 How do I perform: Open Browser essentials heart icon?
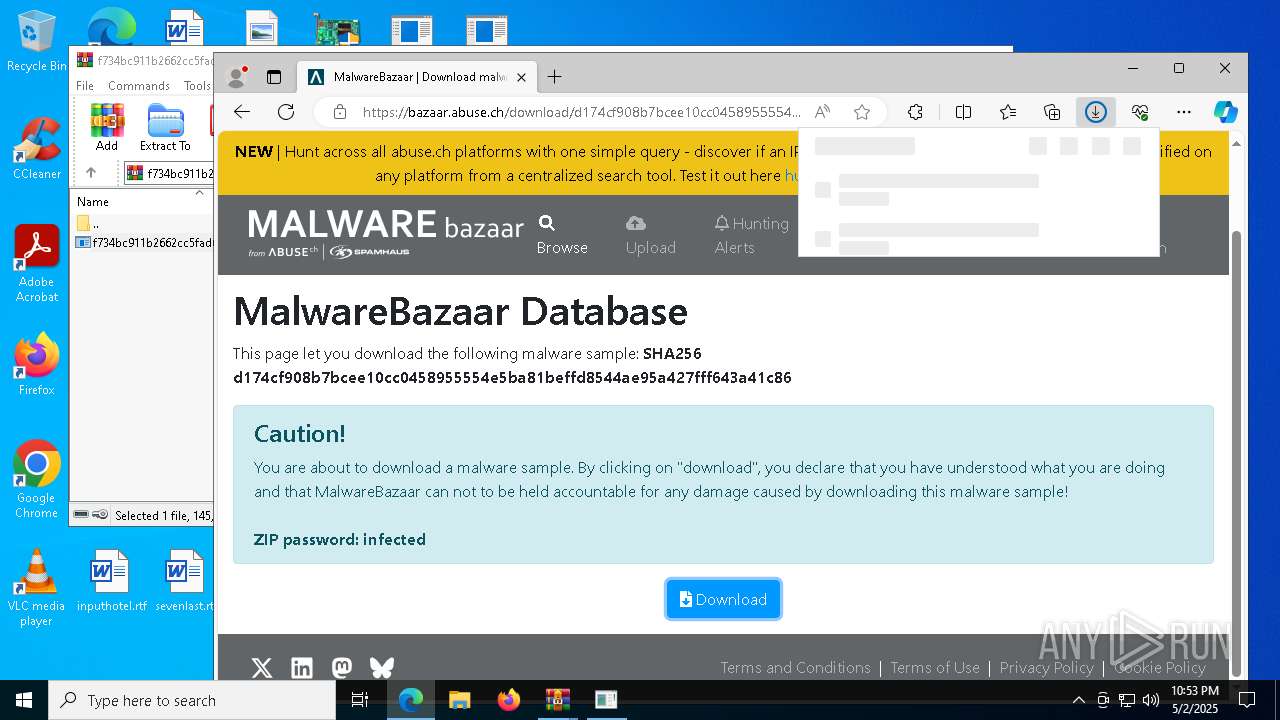(1140, 112)
